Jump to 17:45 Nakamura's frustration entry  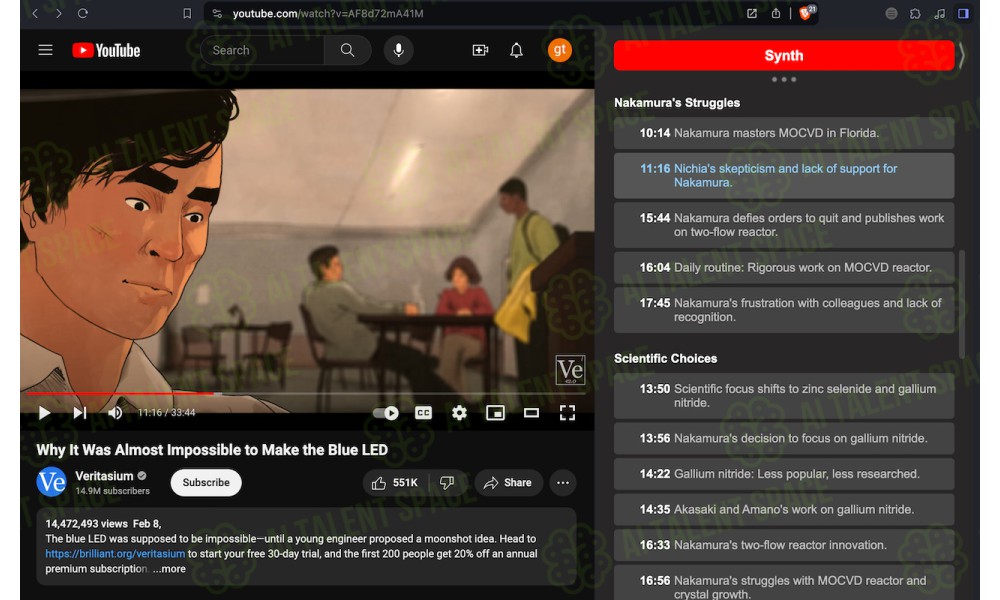pos(784,310)
